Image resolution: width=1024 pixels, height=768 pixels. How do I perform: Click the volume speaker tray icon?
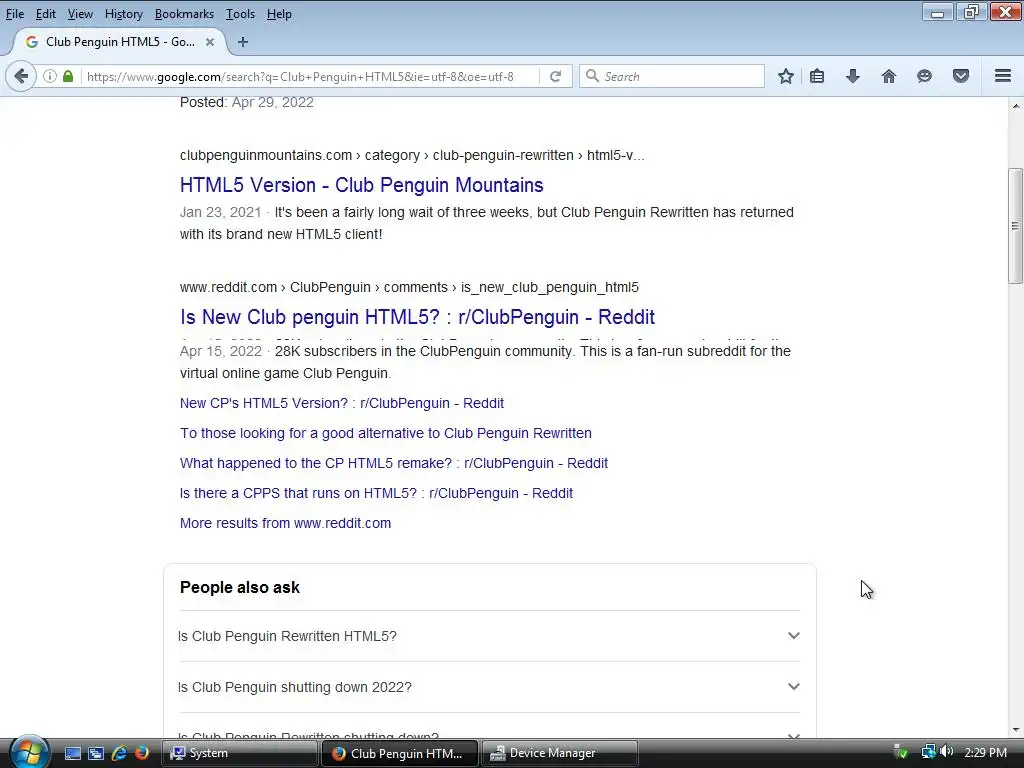click(x=946, y=752)
